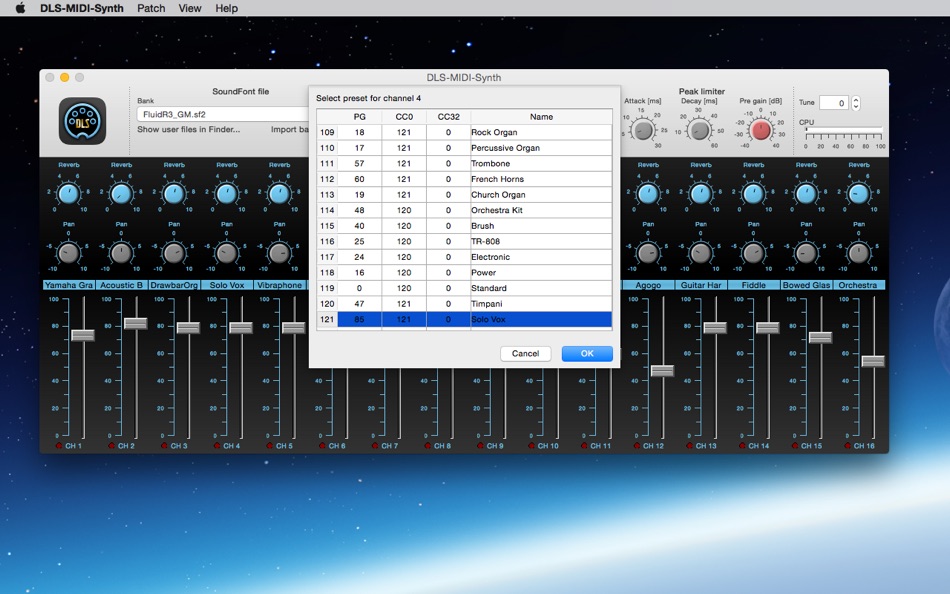
Task: Click the CH 5 Pan knob
Action: coord(279,253)
